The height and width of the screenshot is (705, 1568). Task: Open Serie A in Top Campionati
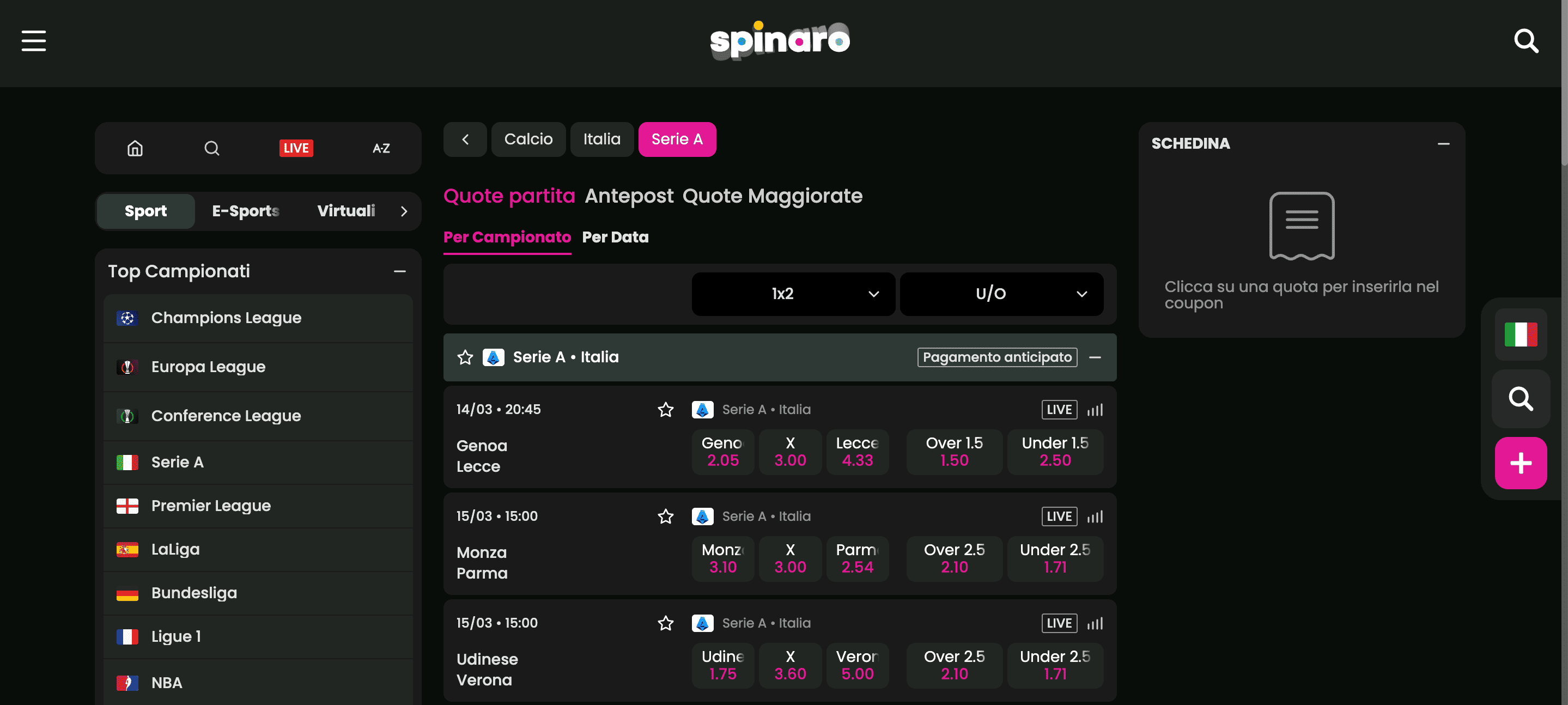coord(258,463)
